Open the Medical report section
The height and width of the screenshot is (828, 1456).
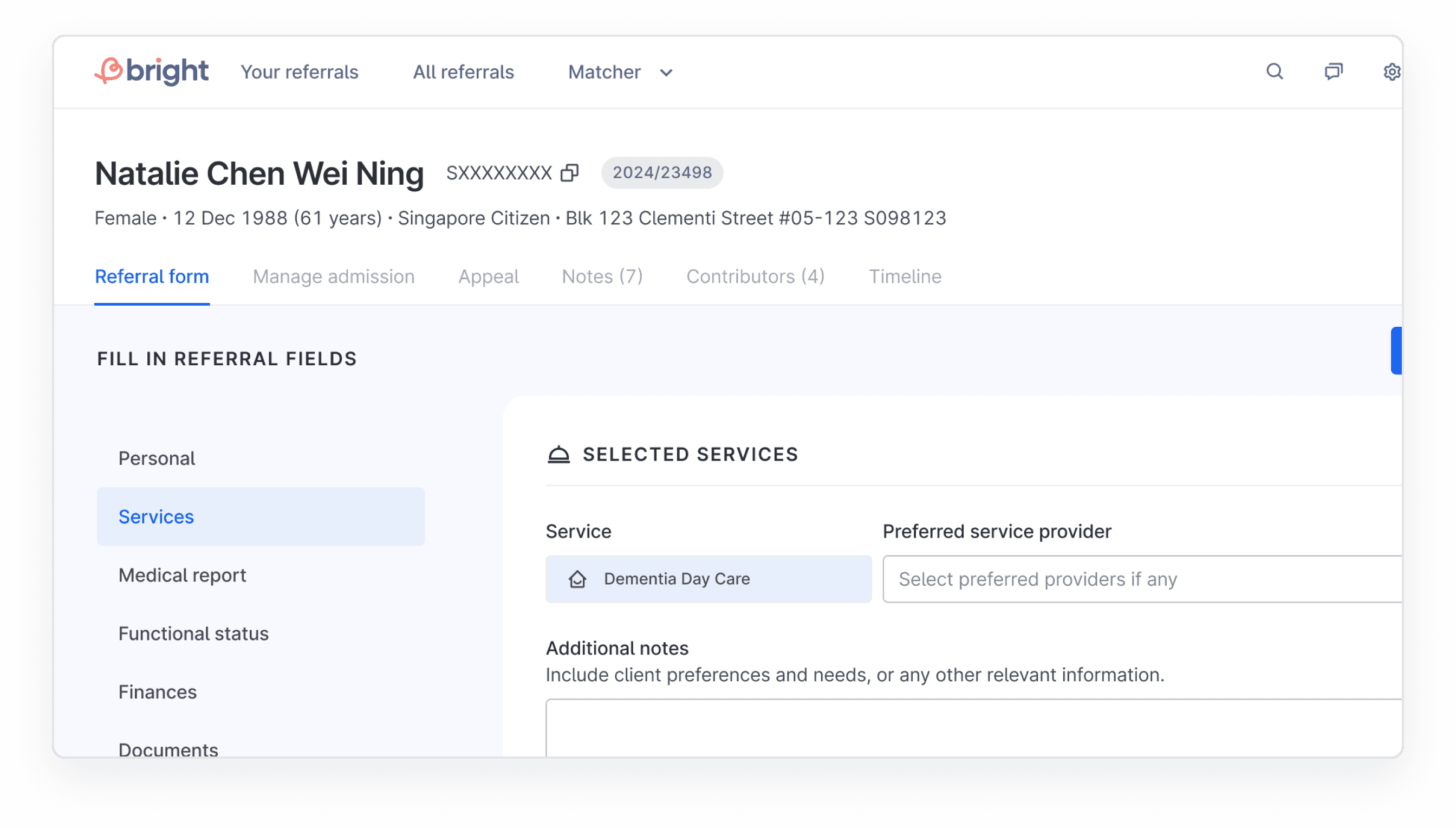pyautogui.click(x=261, y=575)
